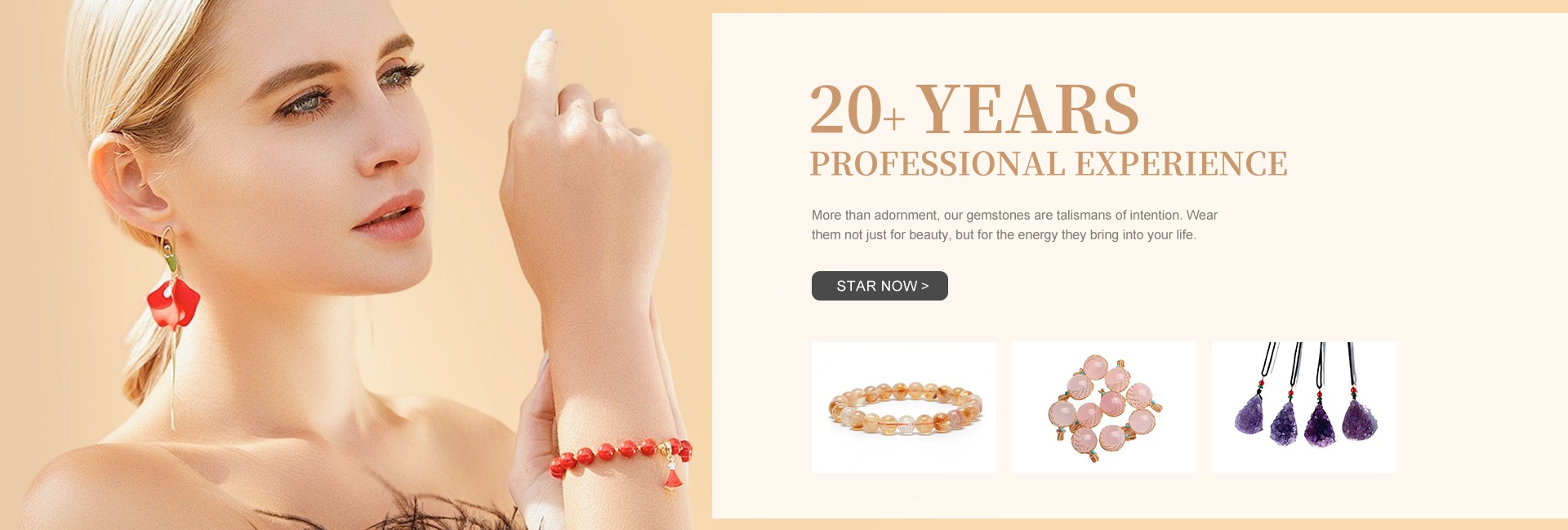Open the rose quartz pendants thumbnail
Viewport: 1568px width, 530px height.
[1104, 407]
